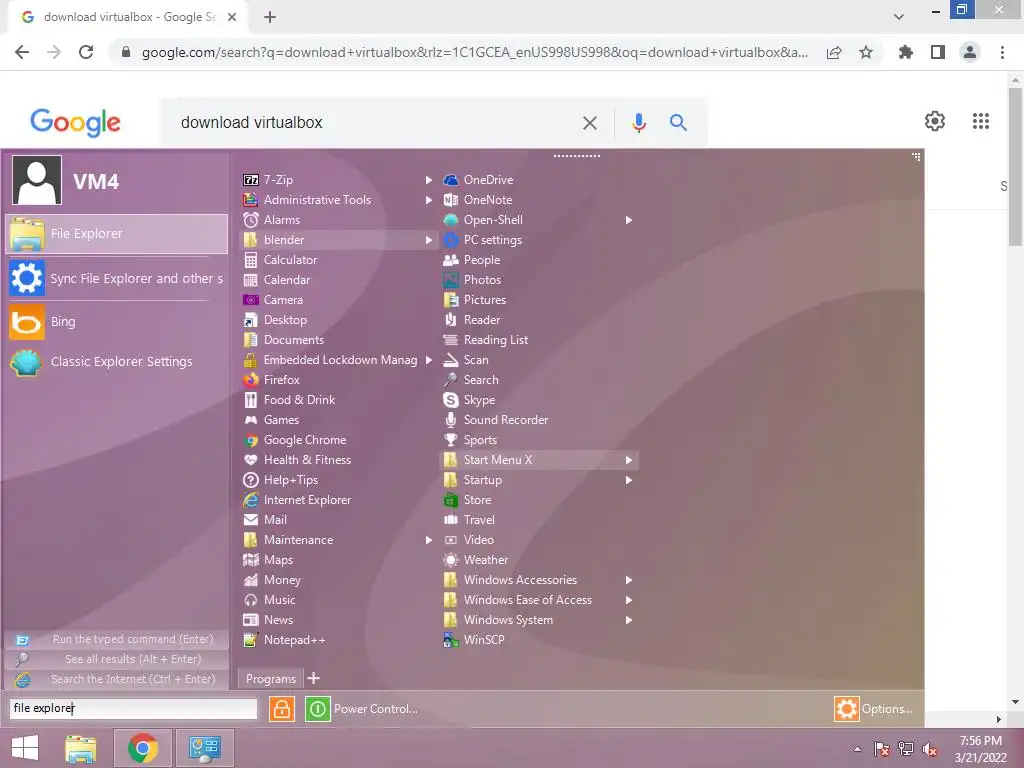Click the Windows Start button
1024x768 pixels.
[25, 748]
